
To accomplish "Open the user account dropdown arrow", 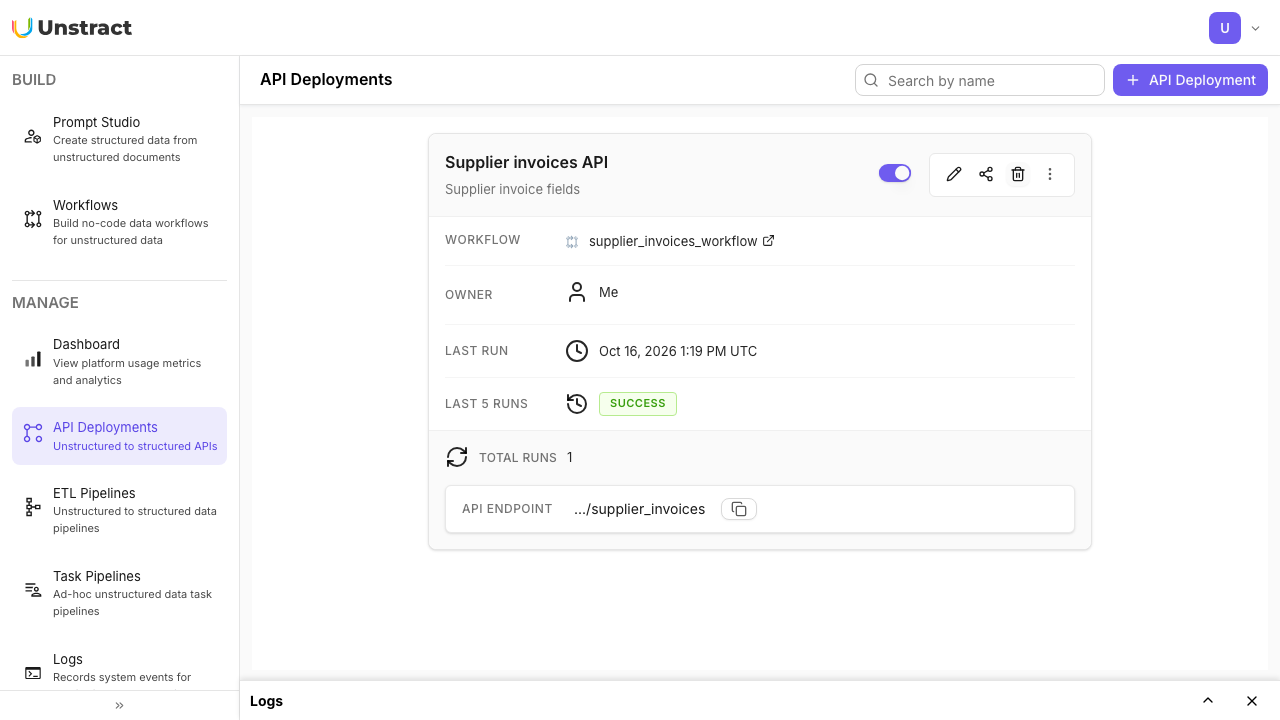I will [x=1256, y=28].
